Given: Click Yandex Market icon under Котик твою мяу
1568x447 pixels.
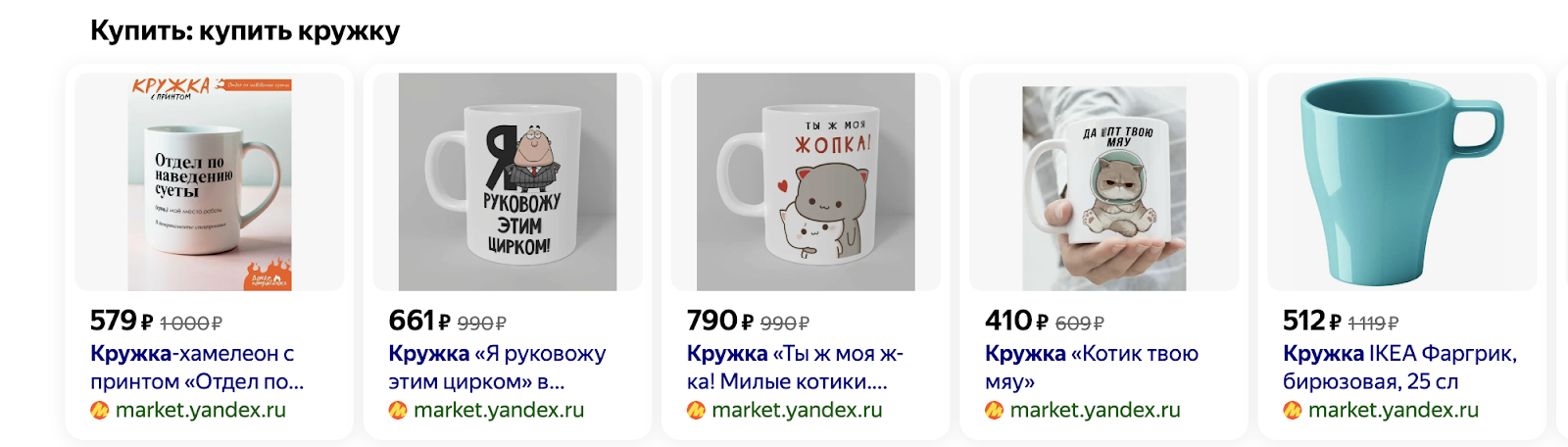Looking at the screenshot, I should click(994, 410).
